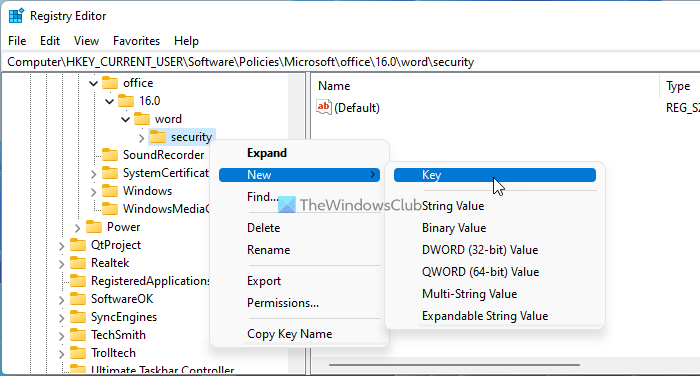Click the Power folder icon

[94, 227]
